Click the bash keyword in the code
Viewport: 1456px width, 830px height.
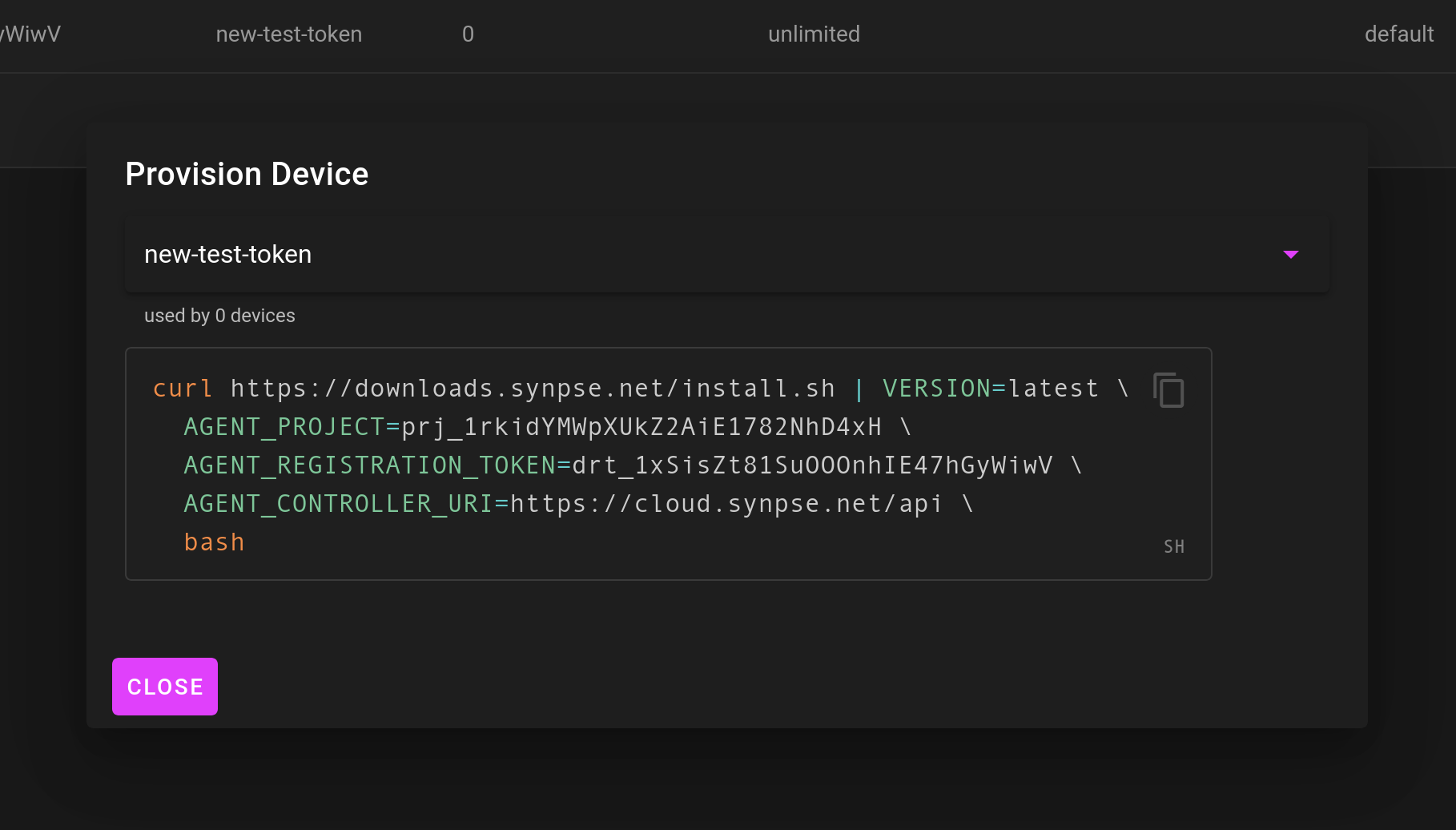pos(214,542)
